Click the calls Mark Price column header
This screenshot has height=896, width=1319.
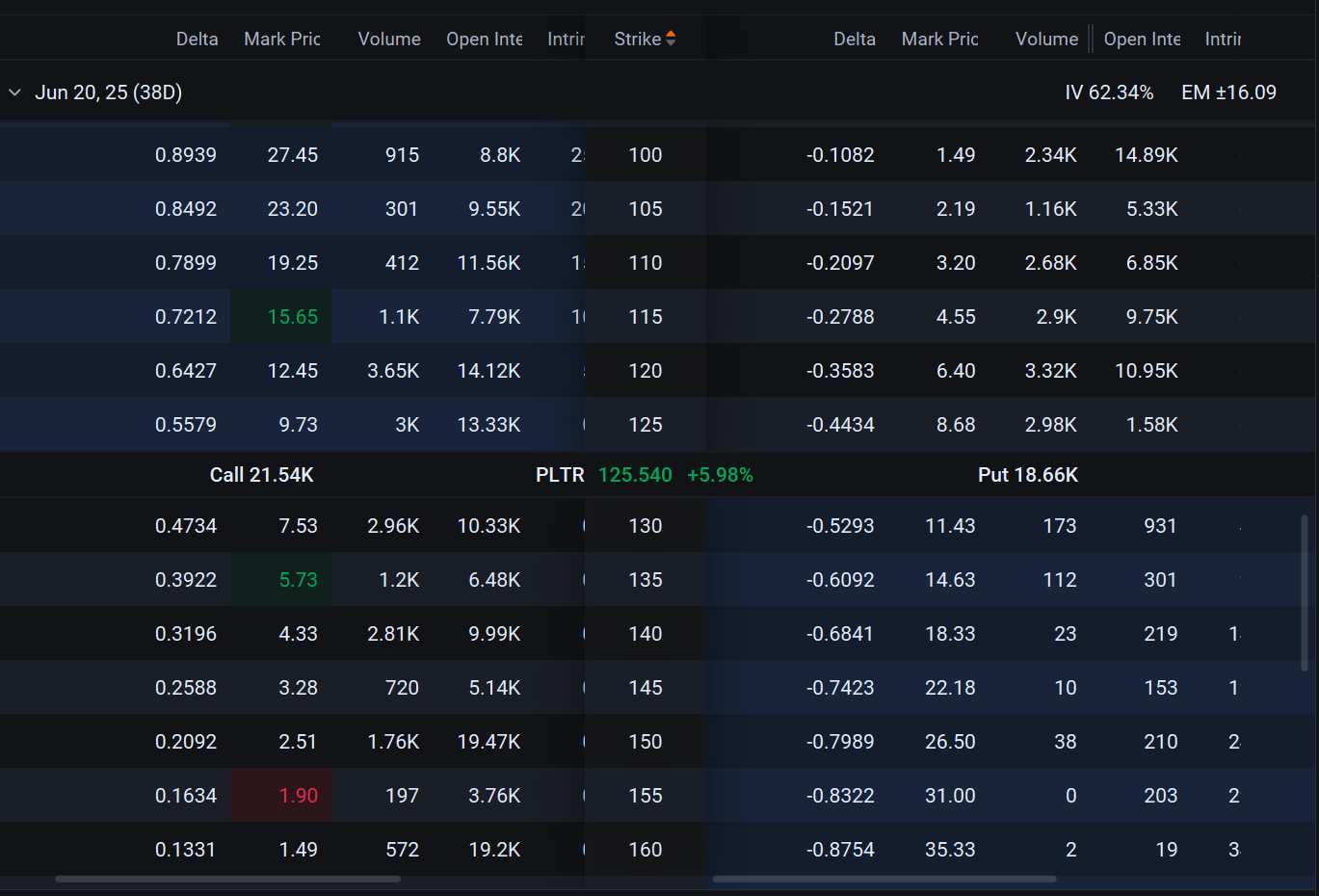[282, 39]
